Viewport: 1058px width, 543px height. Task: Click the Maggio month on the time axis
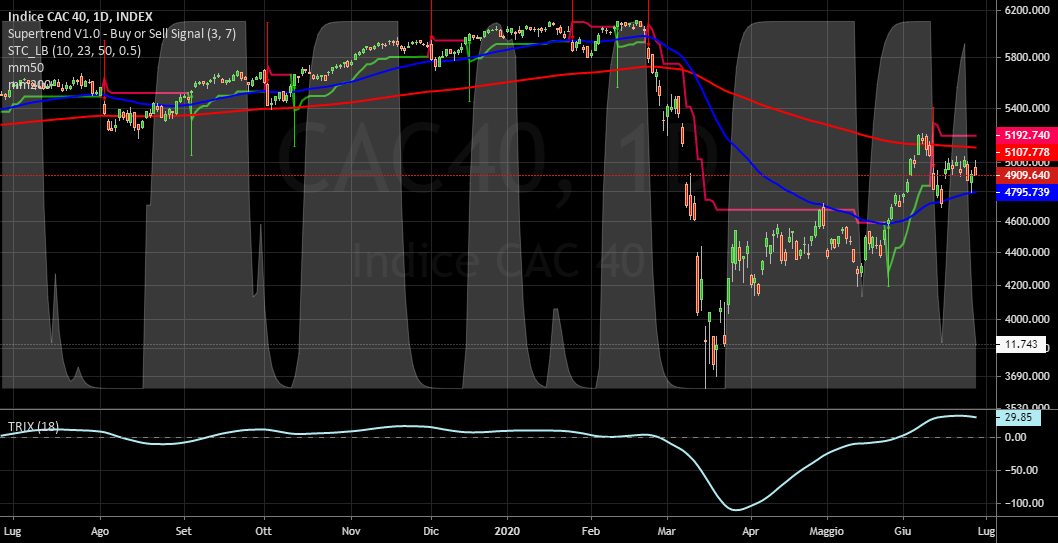pyautogui.click(x=827, y=532)
